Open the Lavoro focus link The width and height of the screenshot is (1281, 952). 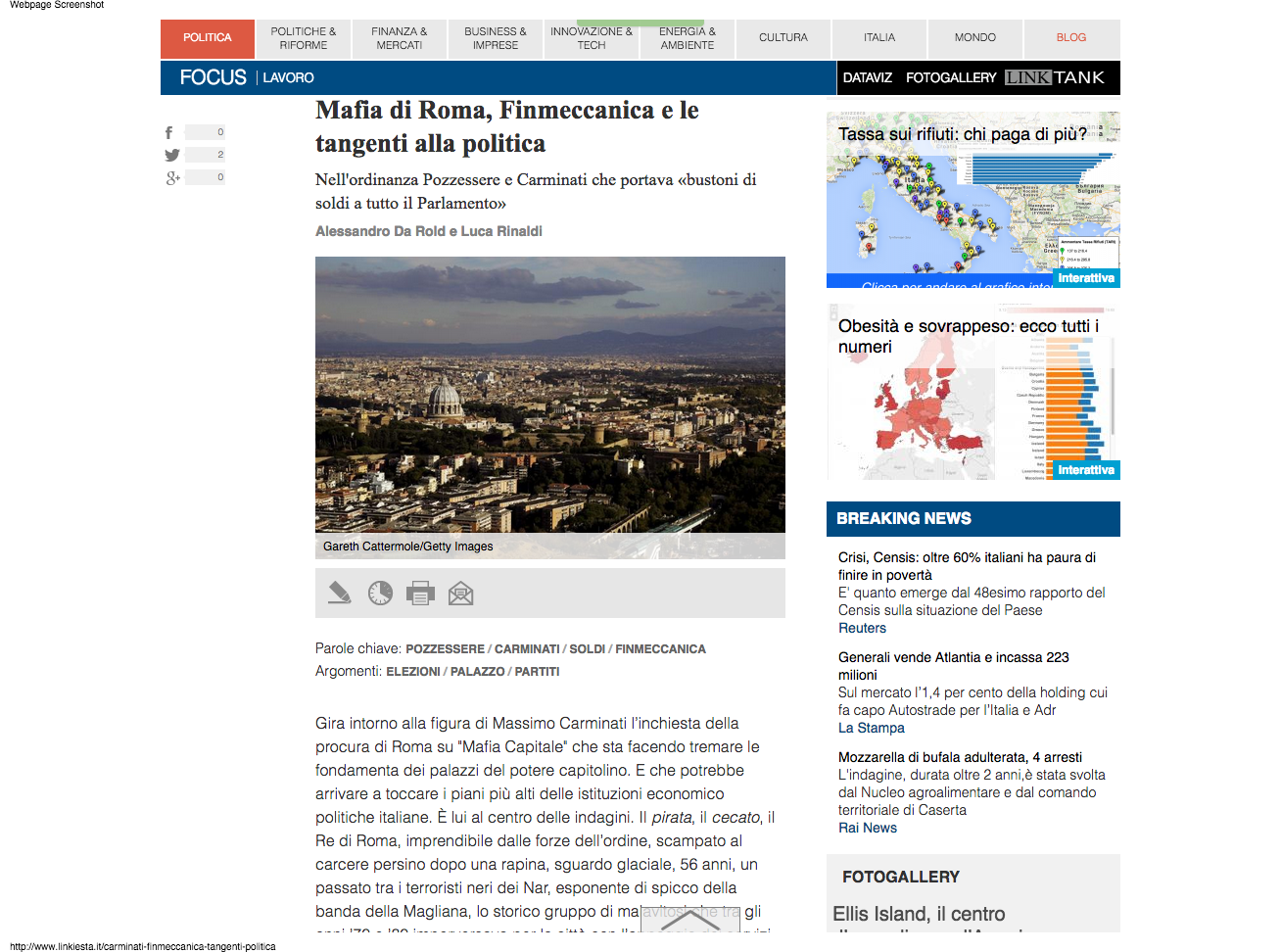288,77
